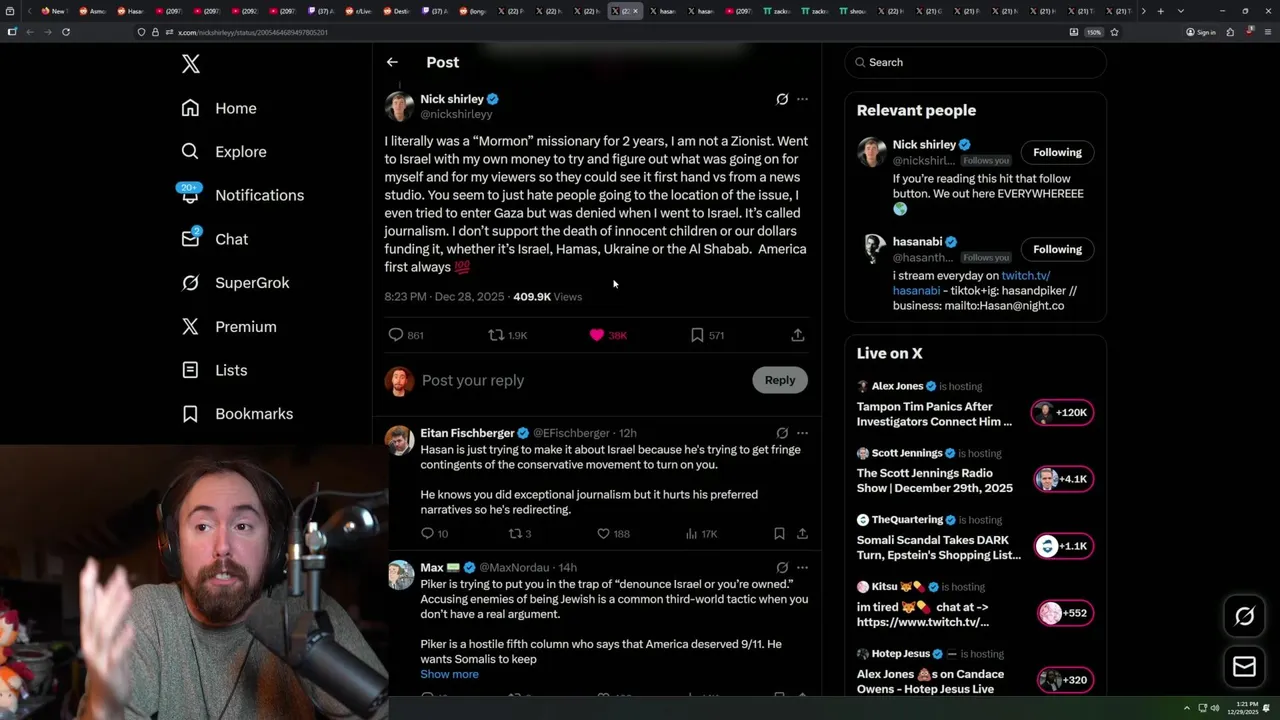Open the Grok icon on Eitan Fischberger's reply

coord(782,433)
